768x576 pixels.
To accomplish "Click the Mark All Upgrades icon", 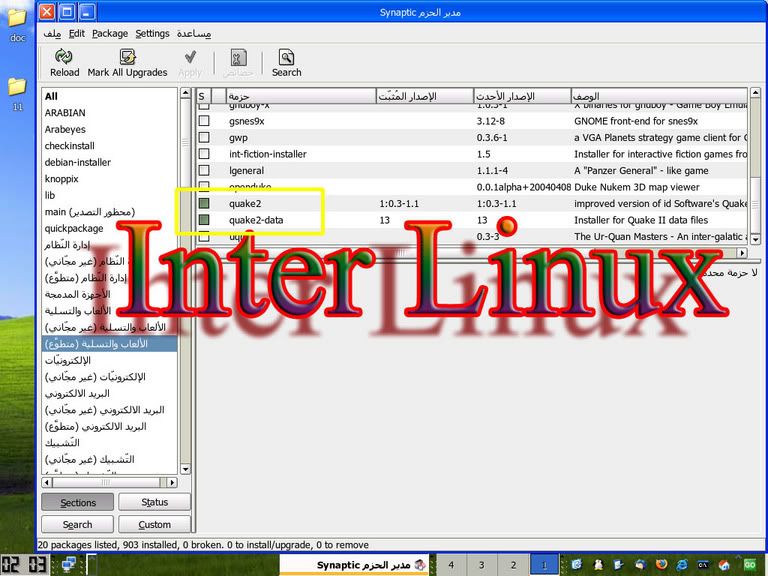I will click(127, 57).
